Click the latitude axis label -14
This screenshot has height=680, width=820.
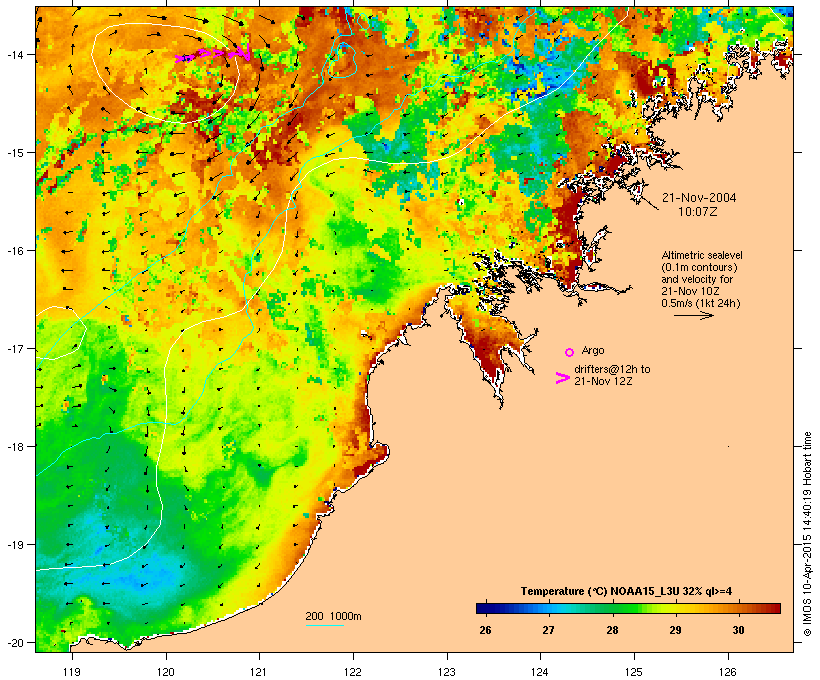point(14,54)
